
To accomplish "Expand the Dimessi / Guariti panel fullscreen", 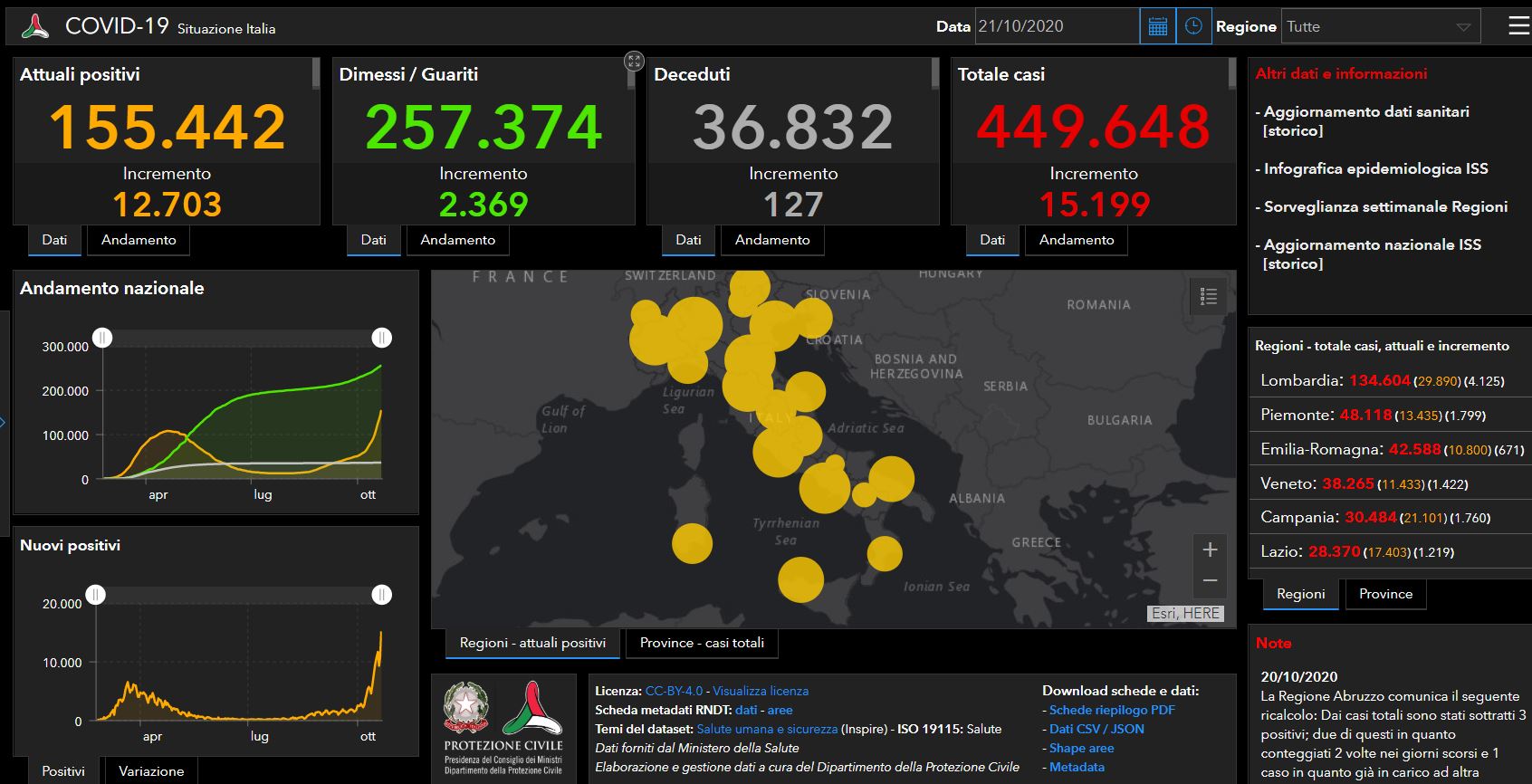I will (634, 61).
